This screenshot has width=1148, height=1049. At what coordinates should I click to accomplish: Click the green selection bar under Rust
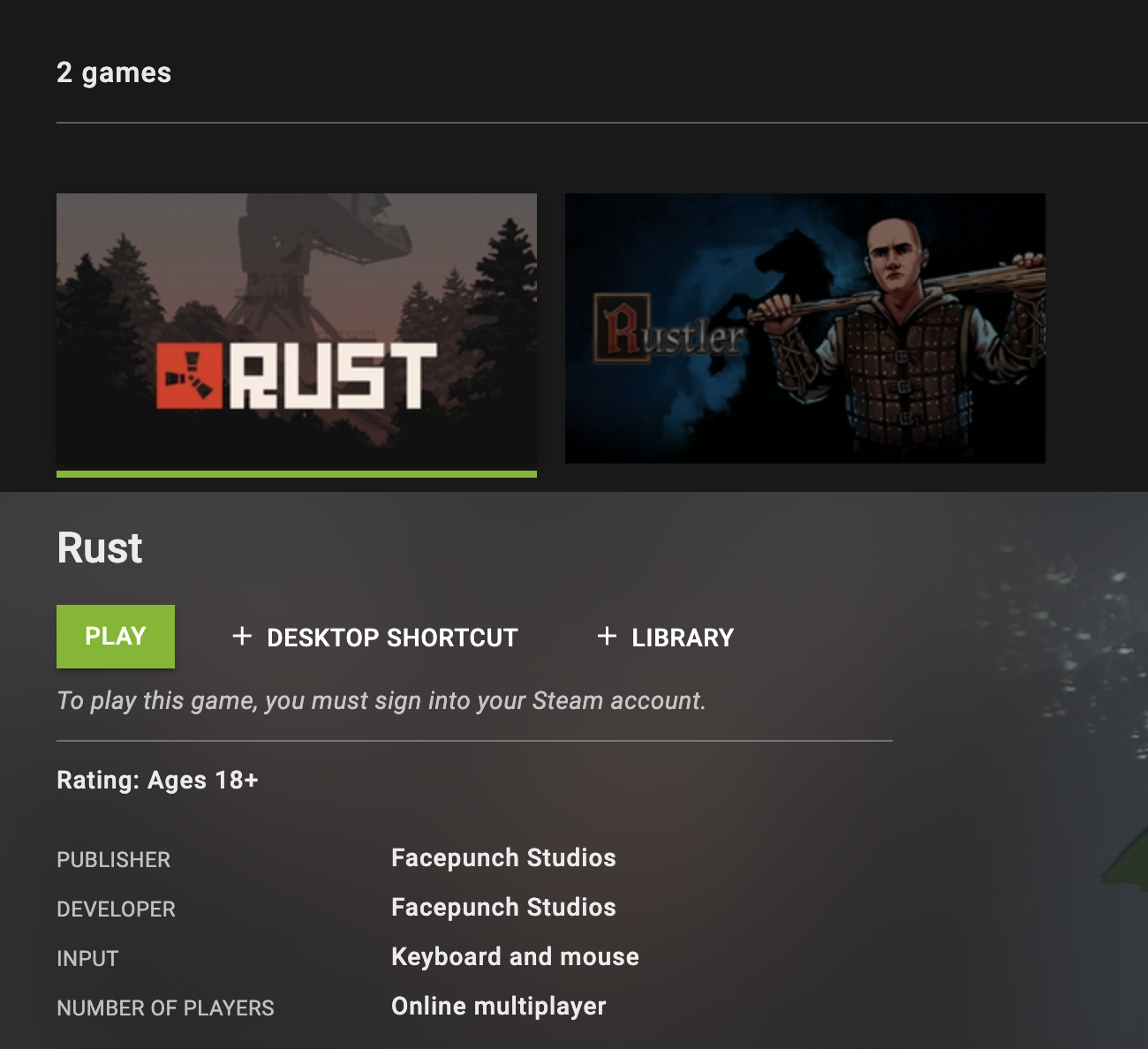297,474
